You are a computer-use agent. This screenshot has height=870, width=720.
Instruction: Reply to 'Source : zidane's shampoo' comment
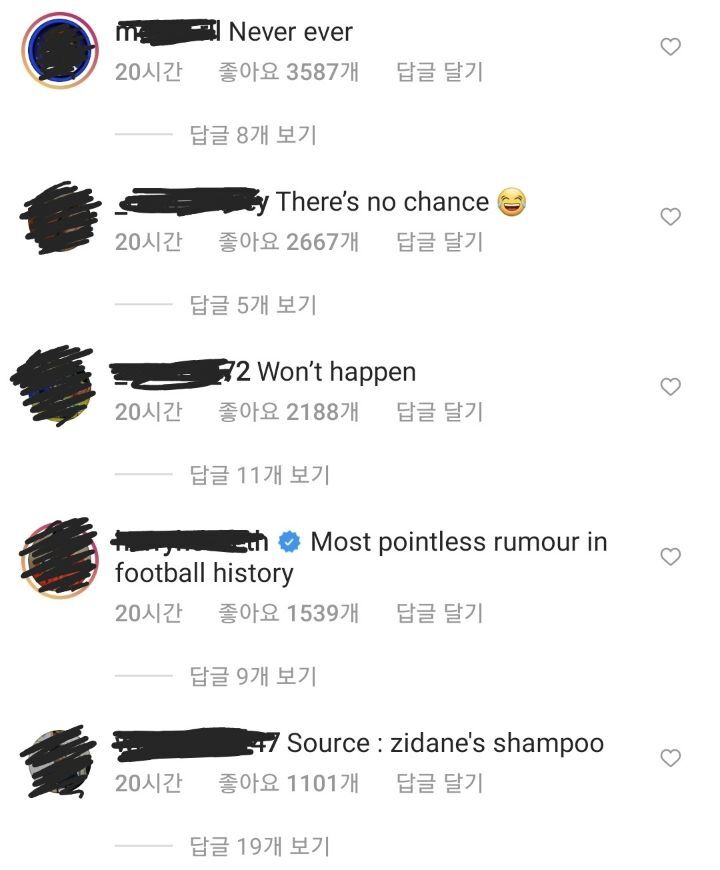click(x=439, y=783)
